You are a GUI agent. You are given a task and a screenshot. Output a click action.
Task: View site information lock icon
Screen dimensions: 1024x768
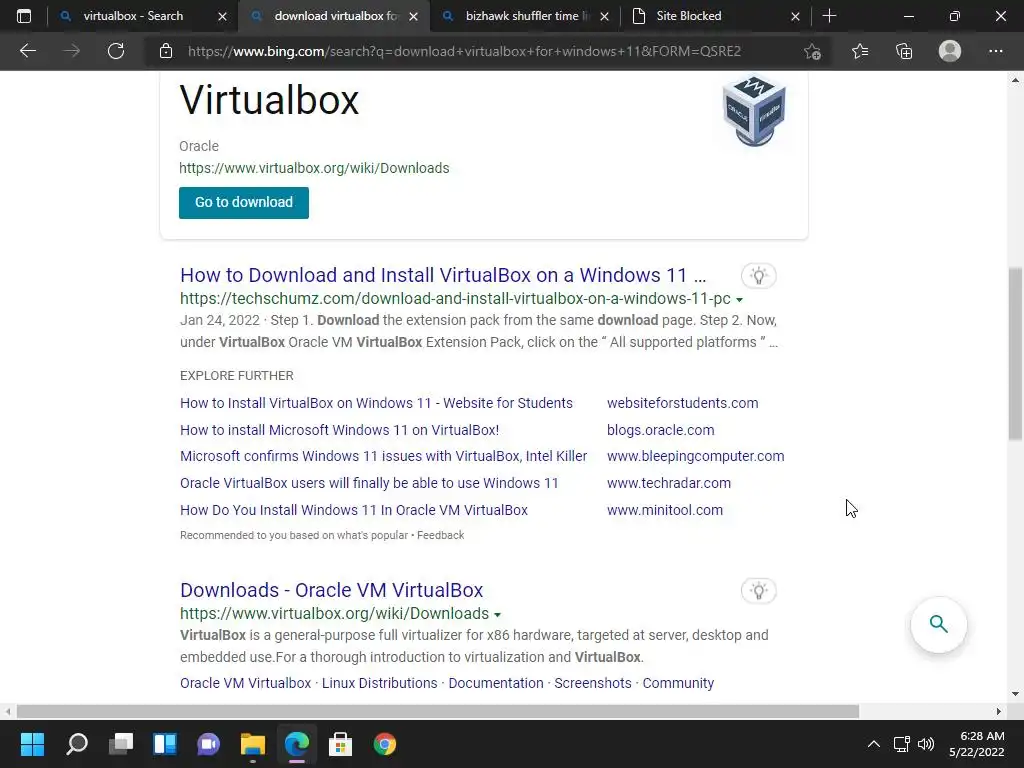pos(166,51)
